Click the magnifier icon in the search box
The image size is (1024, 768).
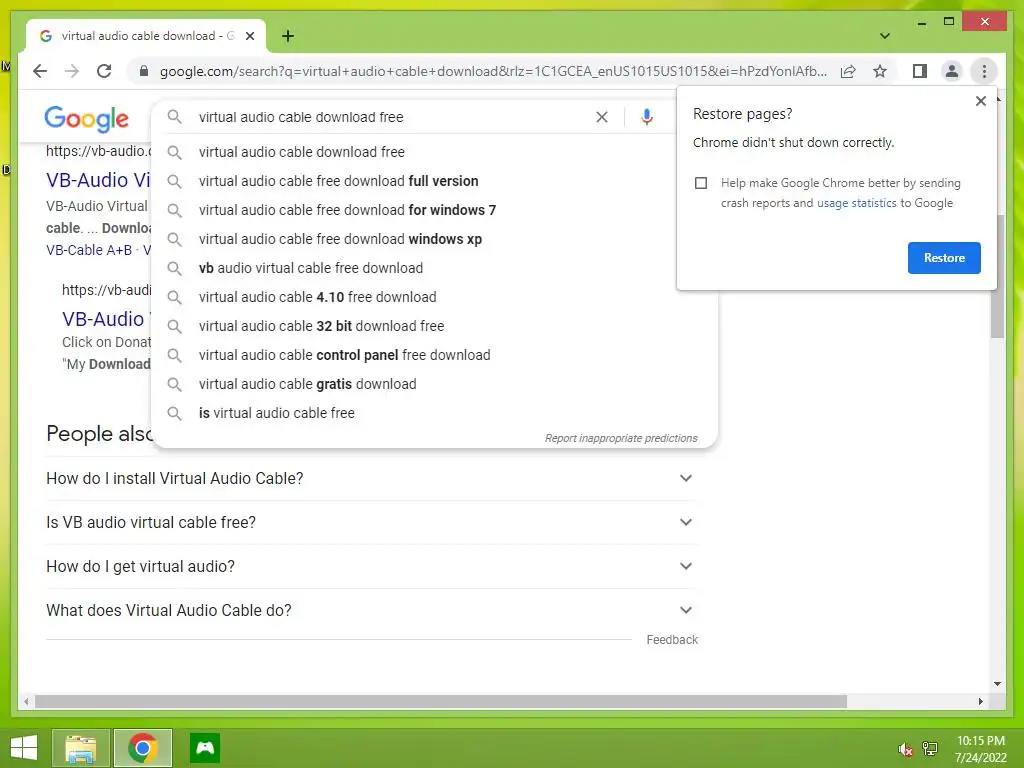174,117
